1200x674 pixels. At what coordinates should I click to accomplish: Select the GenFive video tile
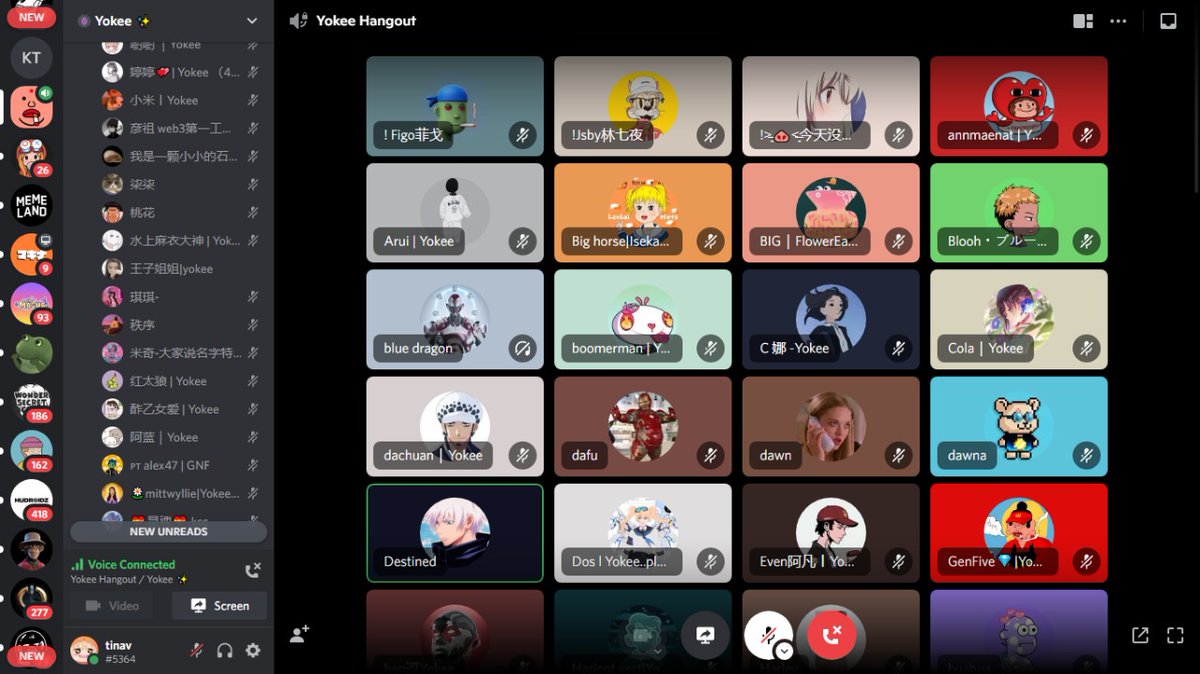1019,533
